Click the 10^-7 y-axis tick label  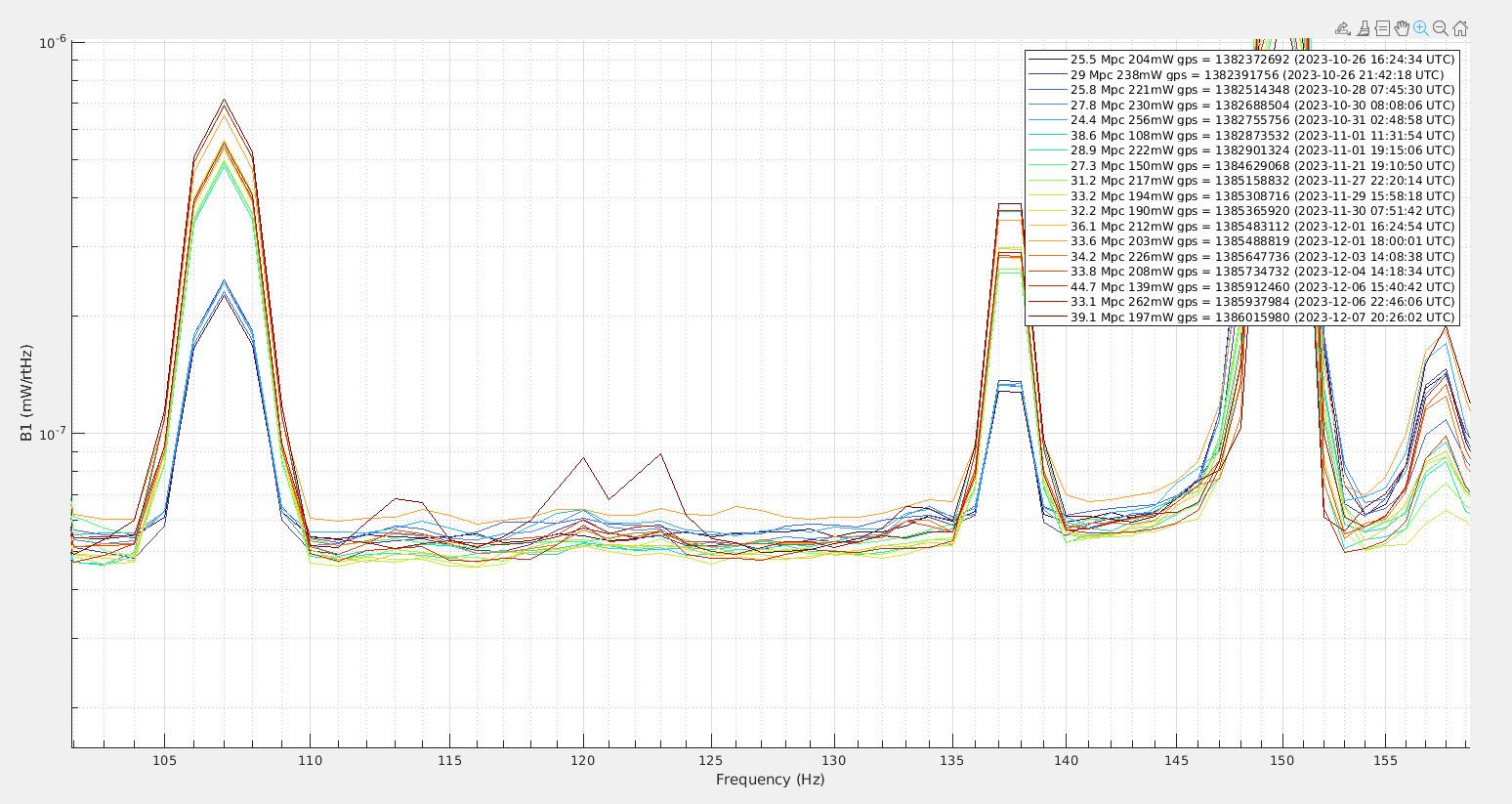52,433
